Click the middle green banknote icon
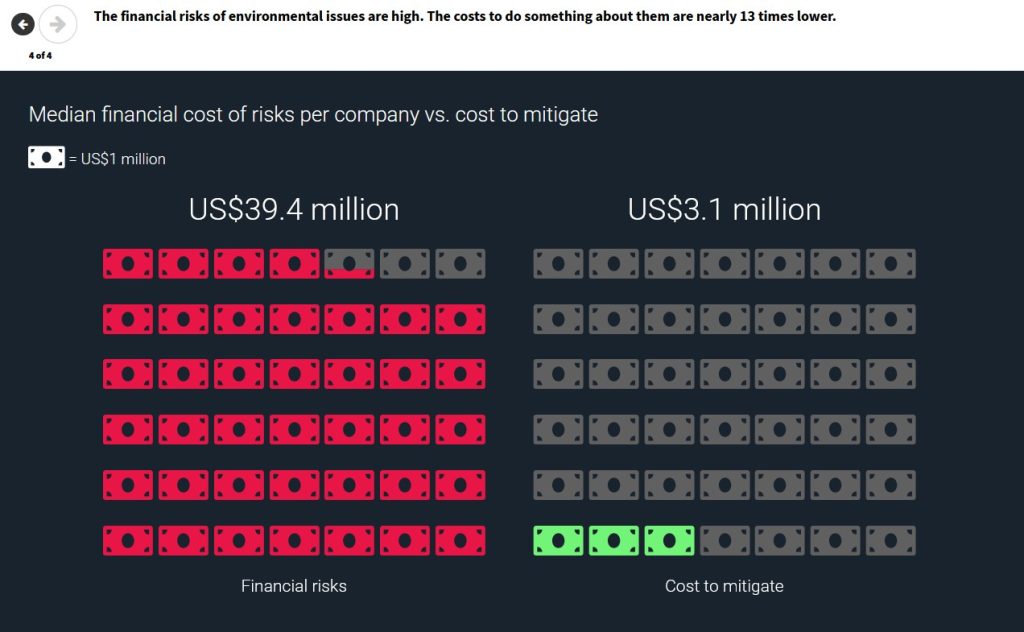The height and width of the screenshot is (632, 1024). pos(614,541)
